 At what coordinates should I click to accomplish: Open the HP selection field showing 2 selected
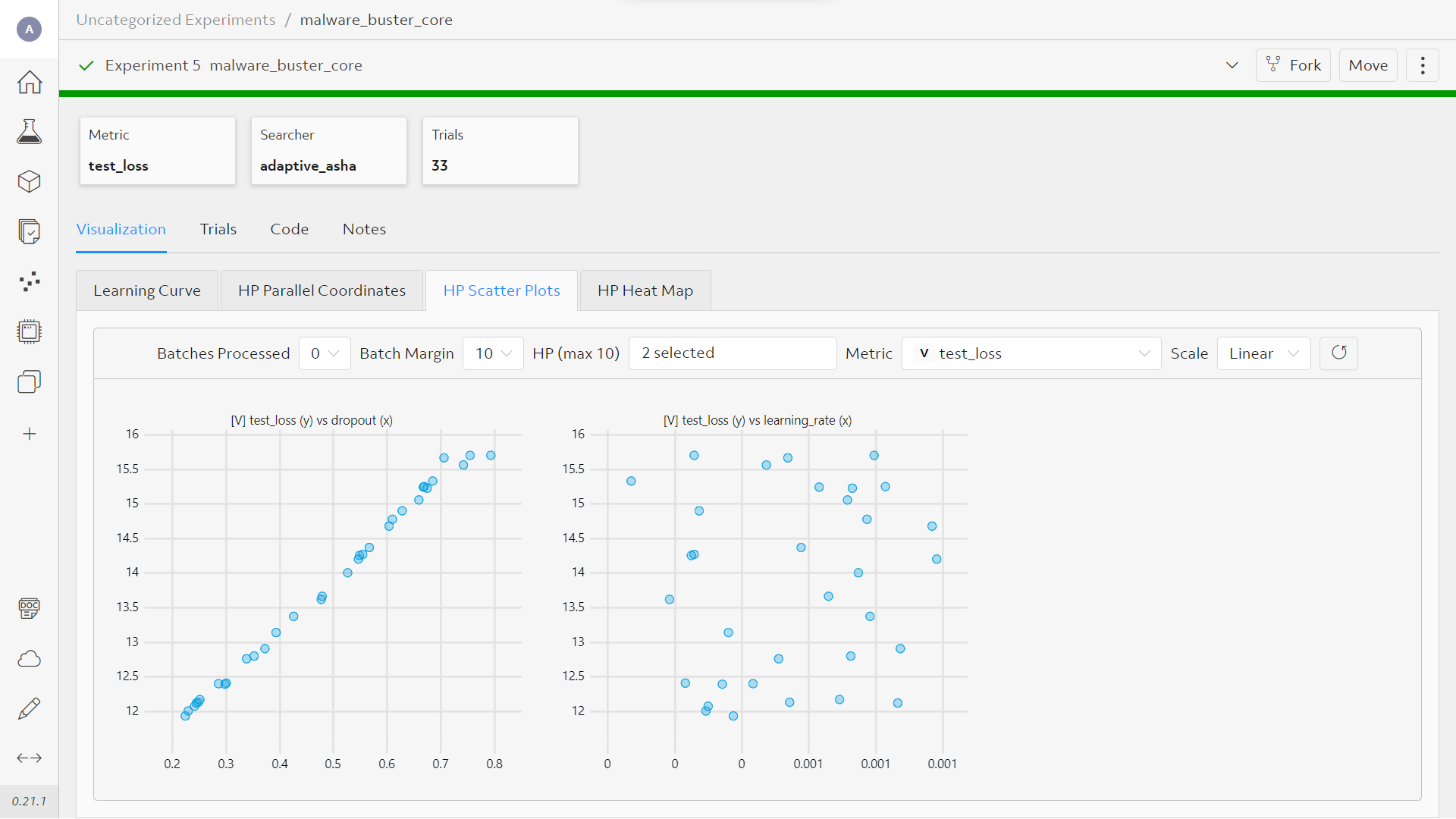tap(733, 353)
